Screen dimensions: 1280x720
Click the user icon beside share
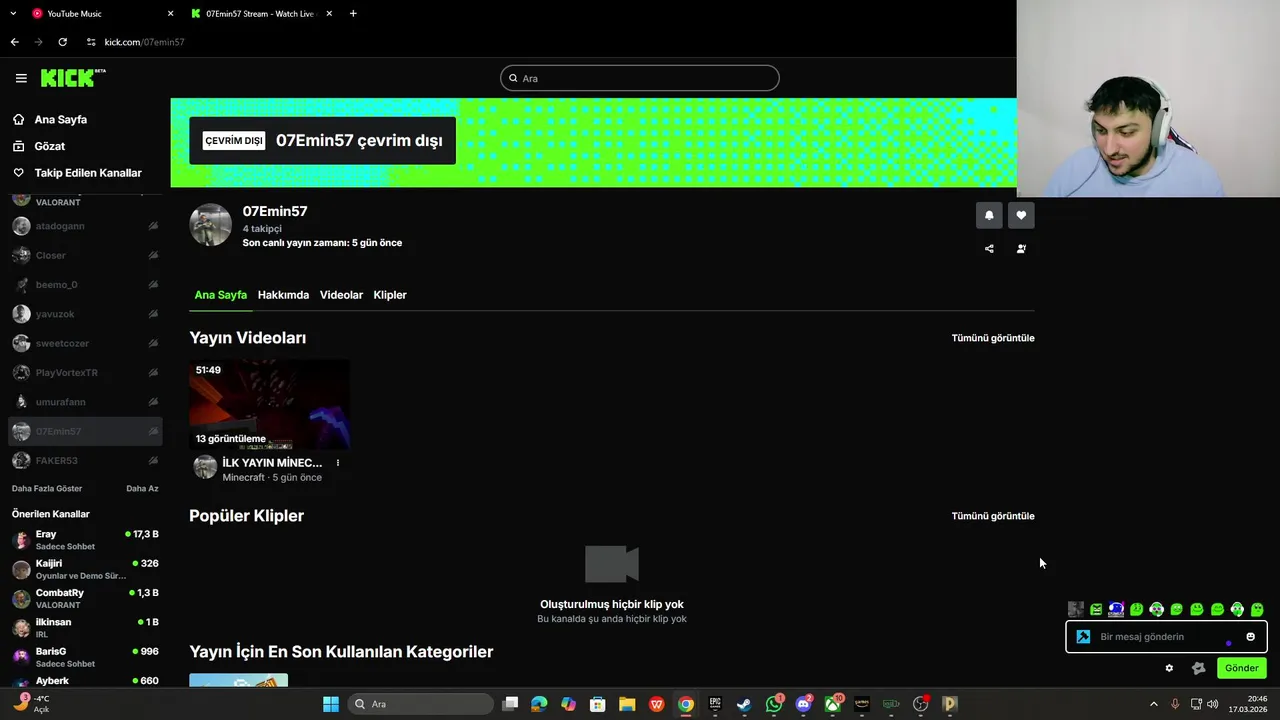pyautogui.click(x=1021, y=249)
